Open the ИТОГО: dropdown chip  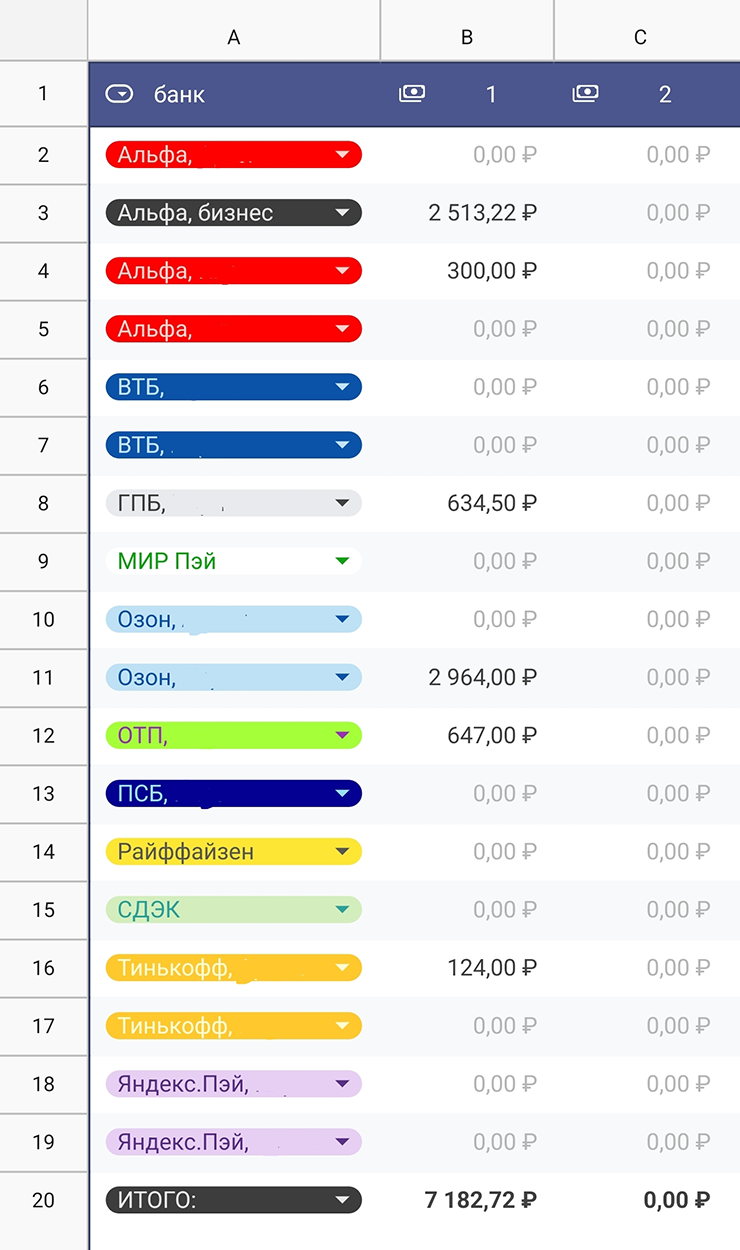coord(233,1200)
